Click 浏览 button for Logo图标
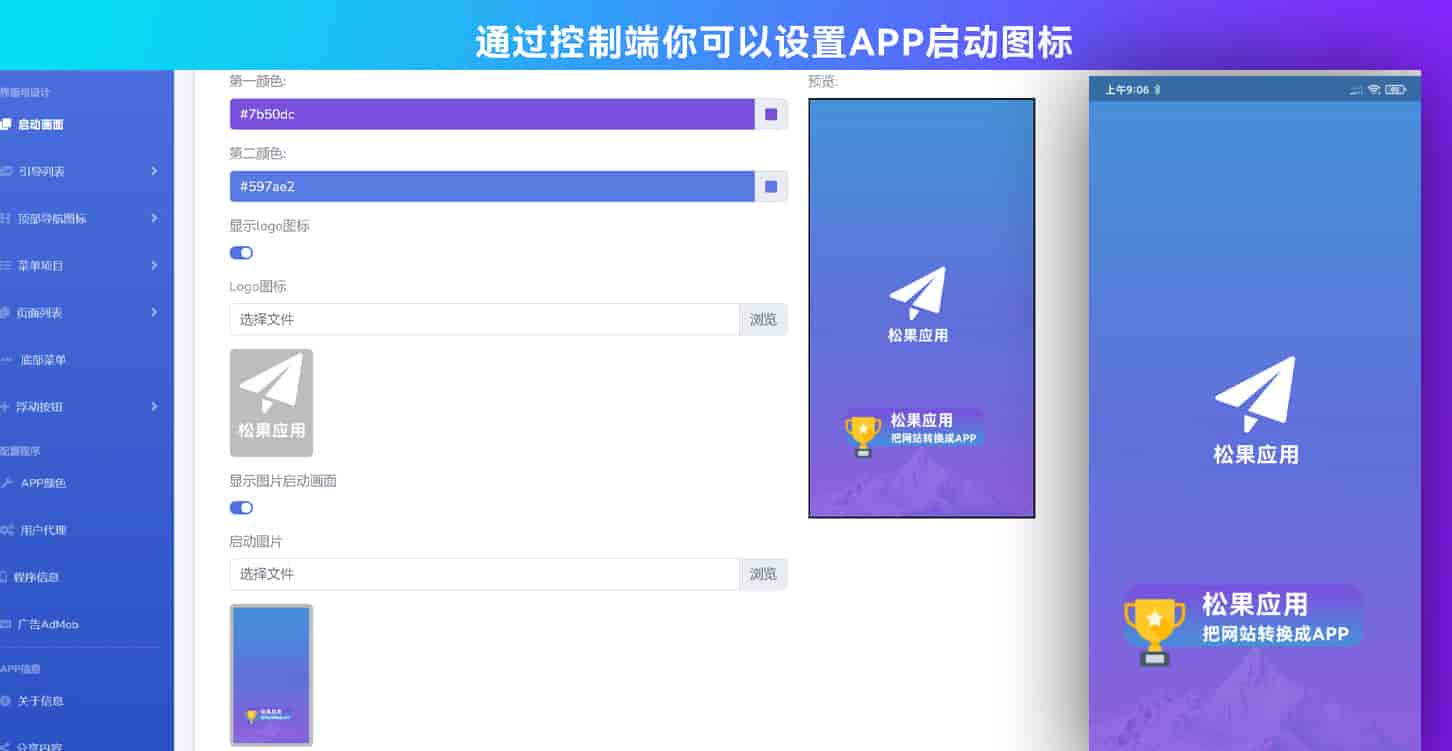1452x751 pixels. point(763,320)
